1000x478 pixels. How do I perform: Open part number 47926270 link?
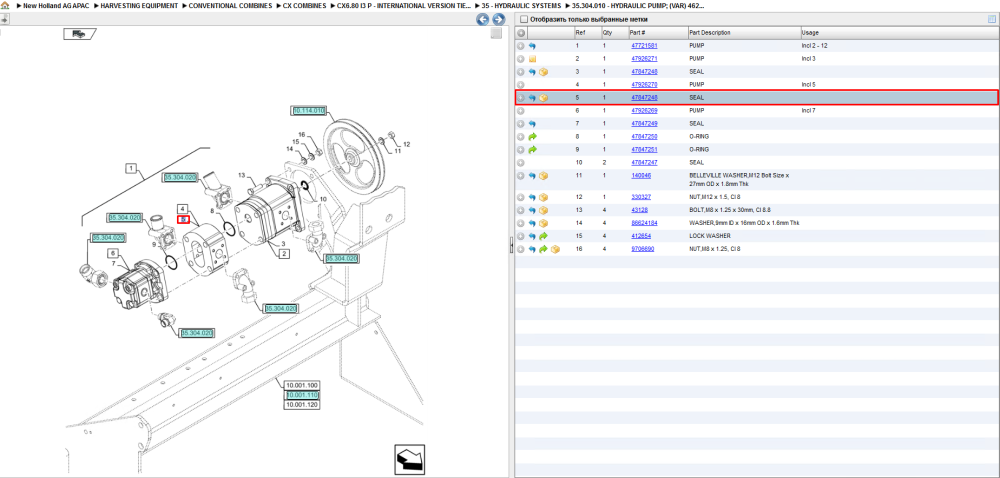point(644,85)
